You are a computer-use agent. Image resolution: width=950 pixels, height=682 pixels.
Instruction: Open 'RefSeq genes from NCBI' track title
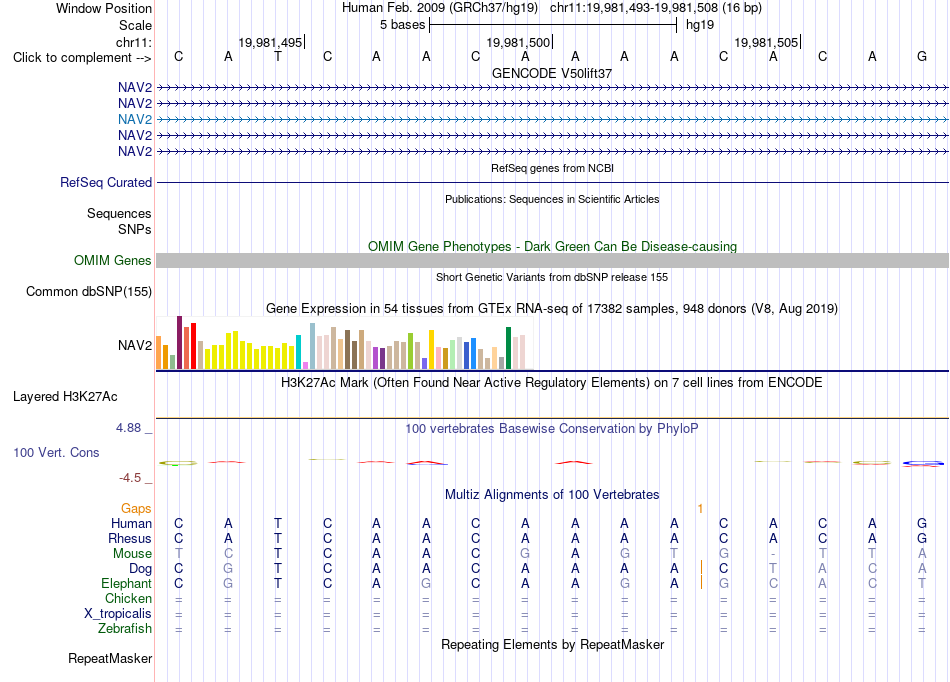click(x=552, y=168)
